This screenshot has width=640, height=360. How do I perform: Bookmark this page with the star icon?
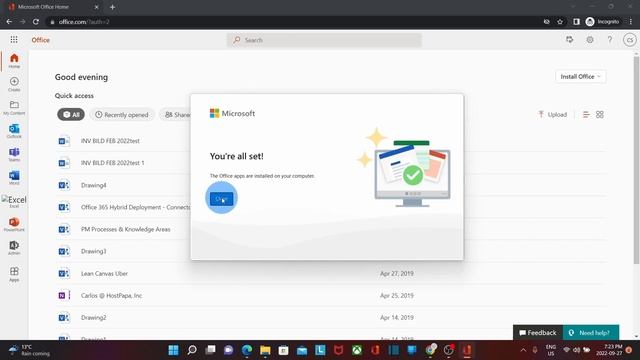pos(560,22)
